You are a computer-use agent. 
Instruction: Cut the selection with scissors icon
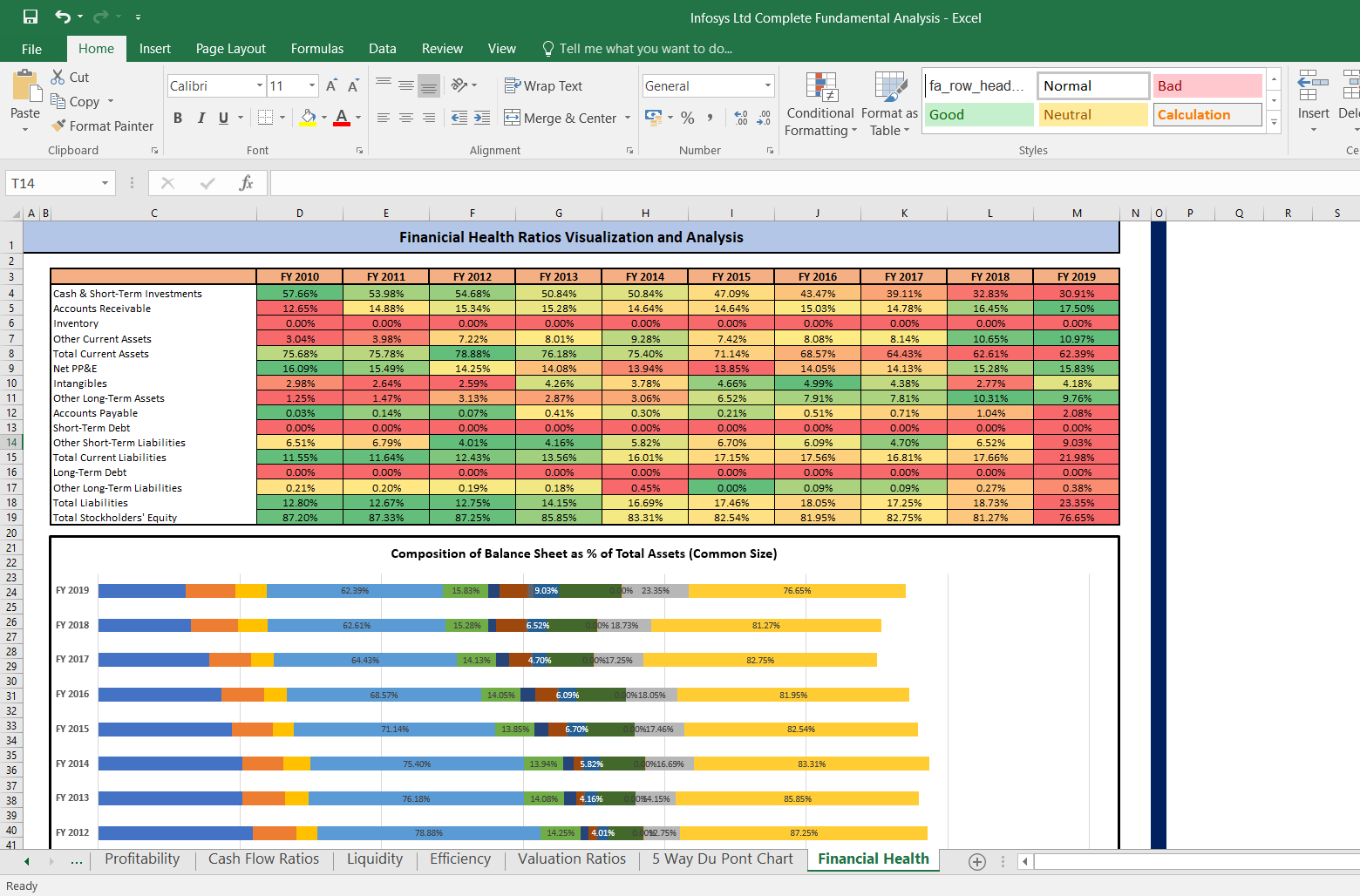click(58, 77)
